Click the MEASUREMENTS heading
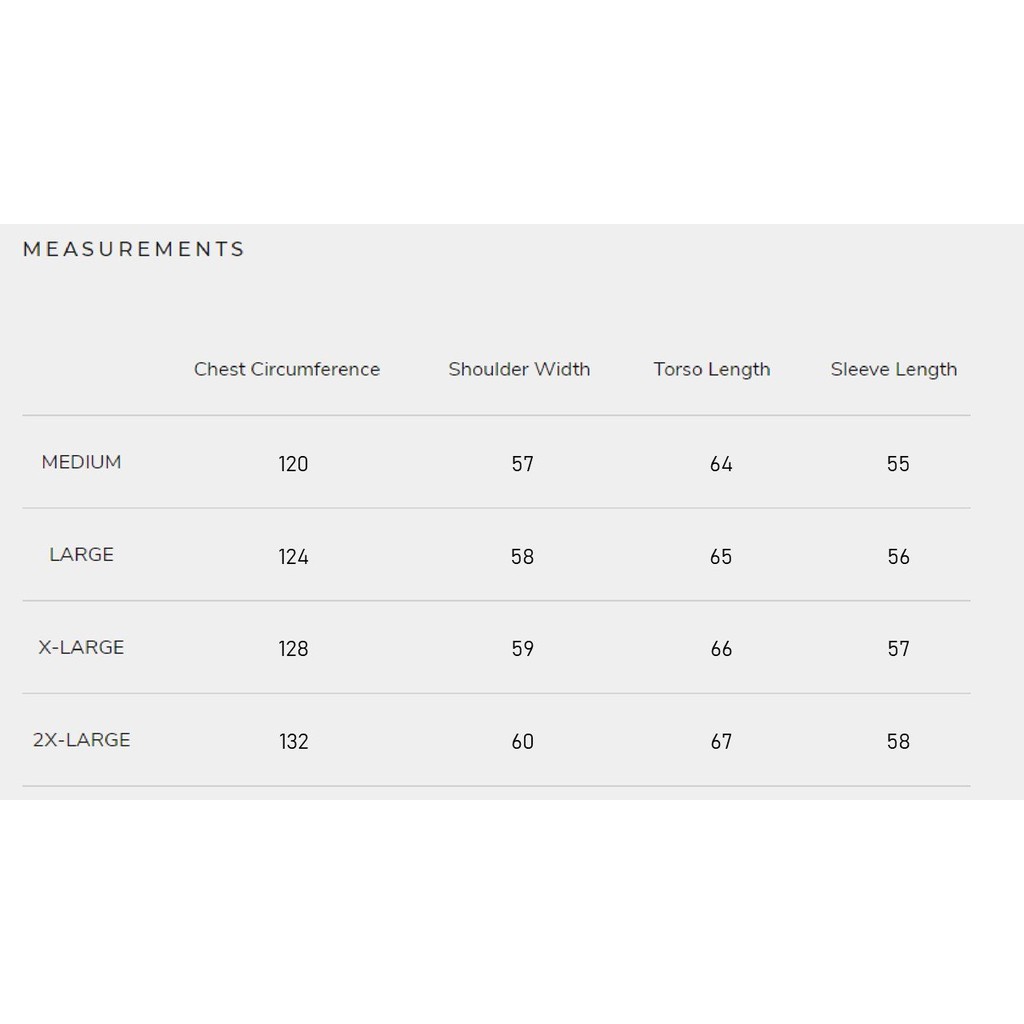The height and width of the screenshot is (1024, 1024). (x=134, y=249)
